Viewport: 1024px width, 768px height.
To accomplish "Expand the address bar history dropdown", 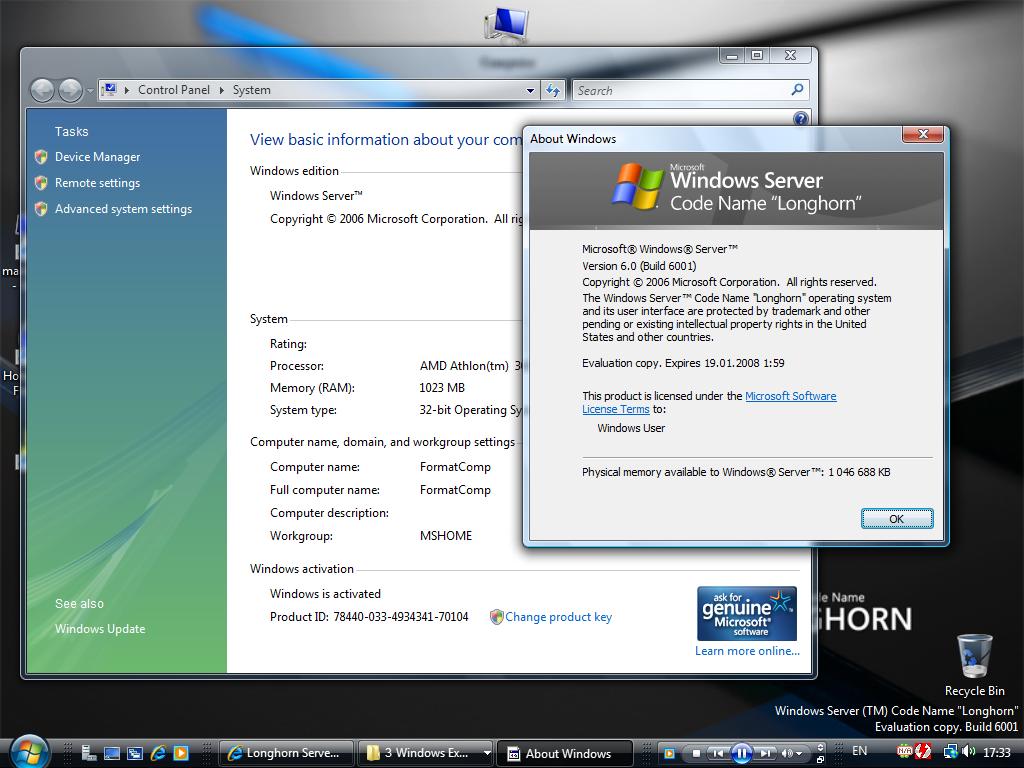I will point(530,90).
